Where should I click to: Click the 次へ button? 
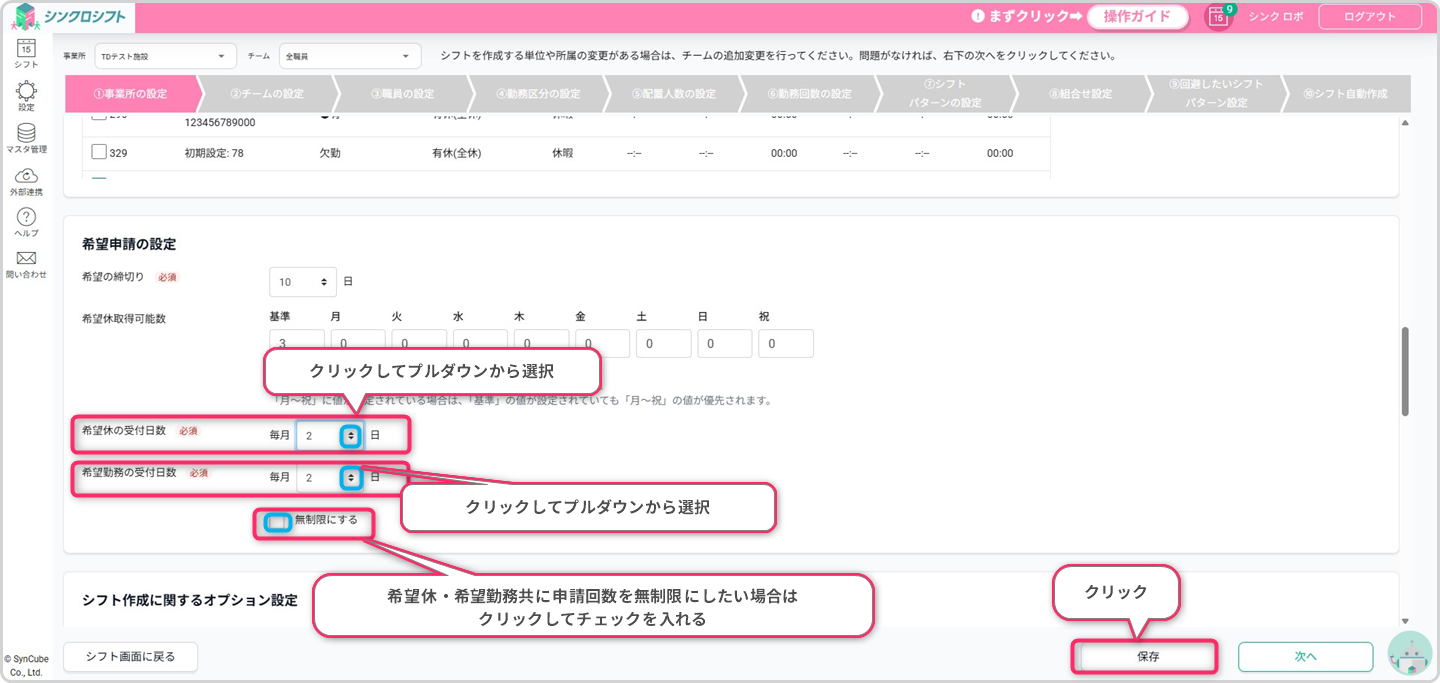click(x=1305, y=657)
